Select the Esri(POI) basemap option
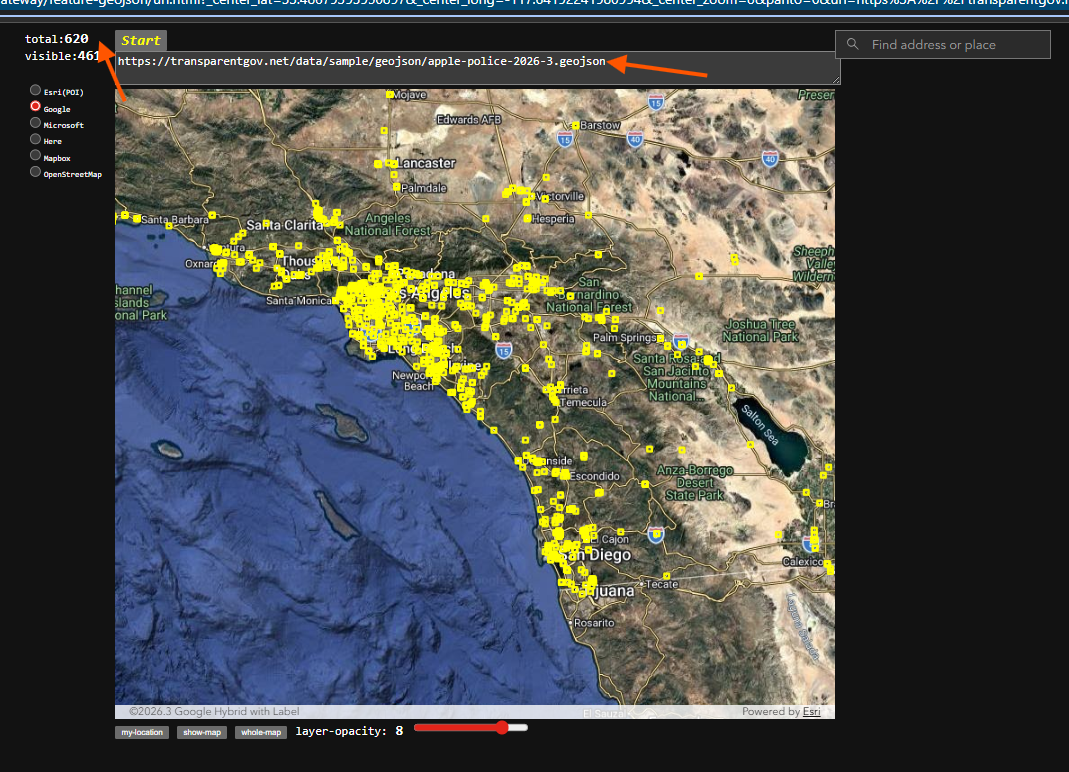The height and width of the screenshot is (772, 1069). click(36, 90)
